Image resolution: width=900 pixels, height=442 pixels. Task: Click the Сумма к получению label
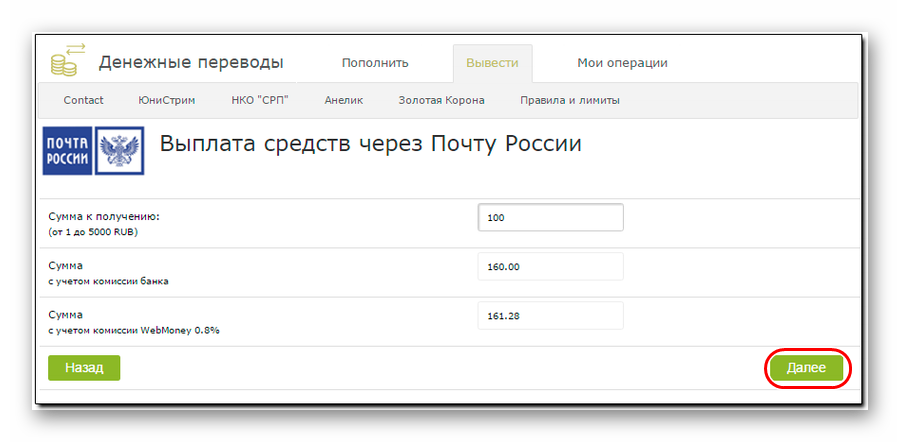point(103,217)
